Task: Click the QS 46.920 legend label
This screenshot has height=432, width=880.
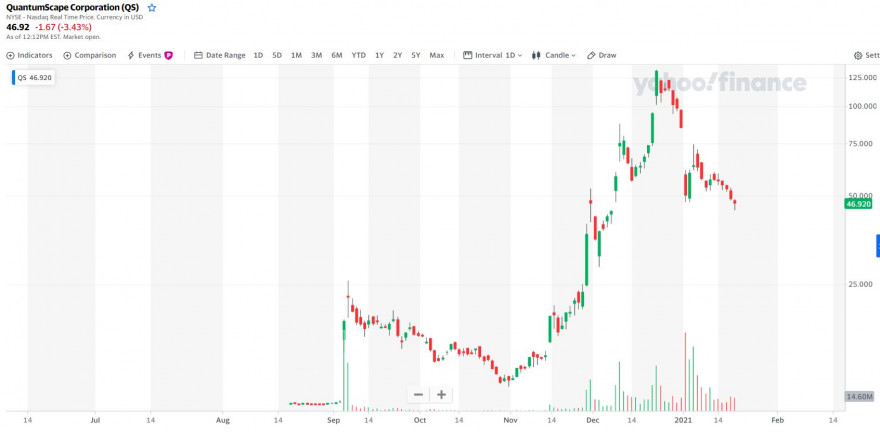Action: tap(34, 78)
